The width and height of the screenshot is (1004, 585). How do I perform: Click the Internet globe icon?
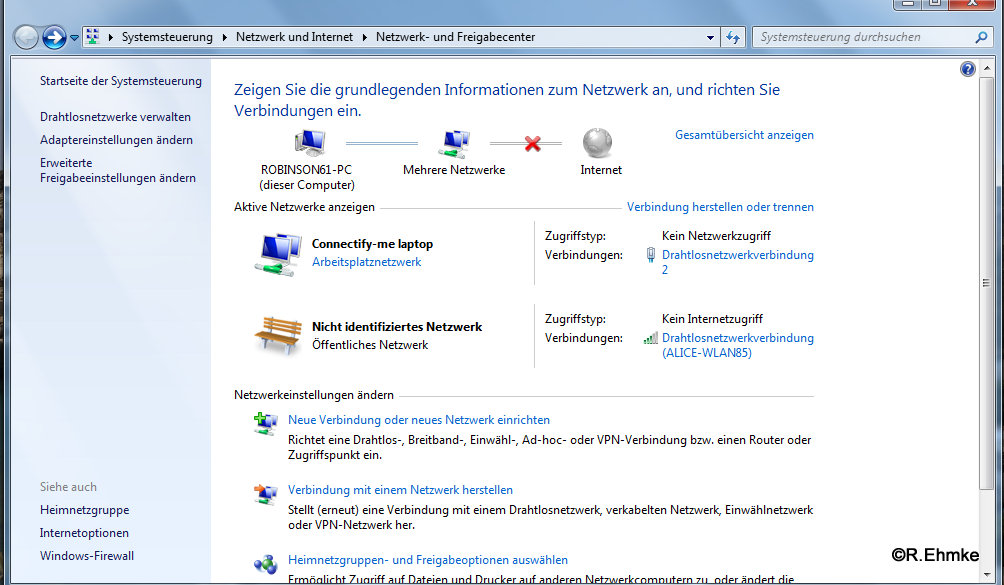click(597, 143)
